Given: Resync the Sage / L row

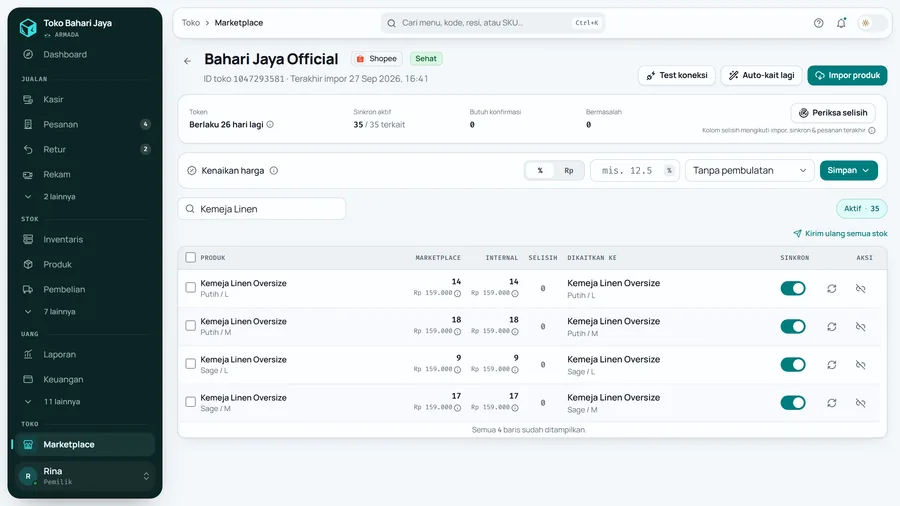Looking at the screenshot, I should [831, 365].
